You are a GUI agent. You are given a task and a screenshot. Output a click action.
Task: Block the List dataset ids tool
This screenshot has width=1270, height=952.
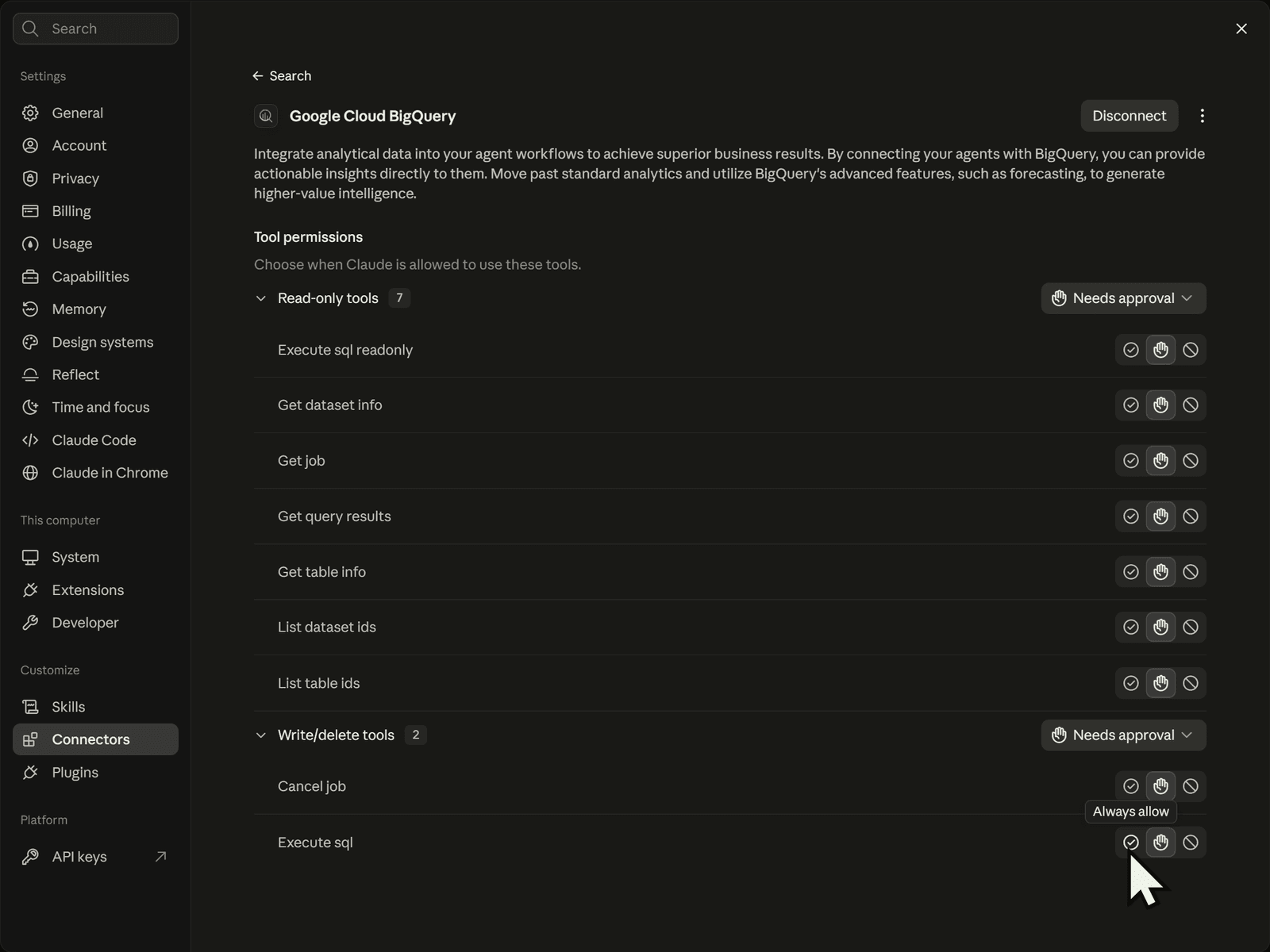[x=1190, y=628]
